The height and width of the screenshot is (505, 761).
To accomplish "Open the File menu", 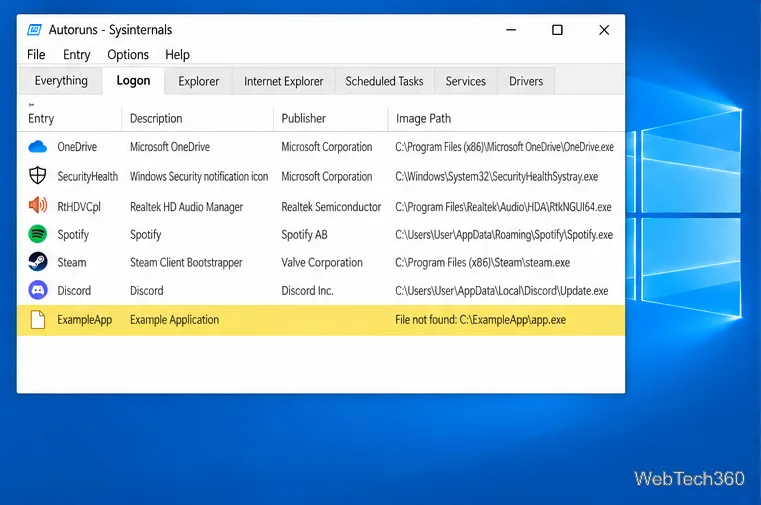I will point(36,54).
